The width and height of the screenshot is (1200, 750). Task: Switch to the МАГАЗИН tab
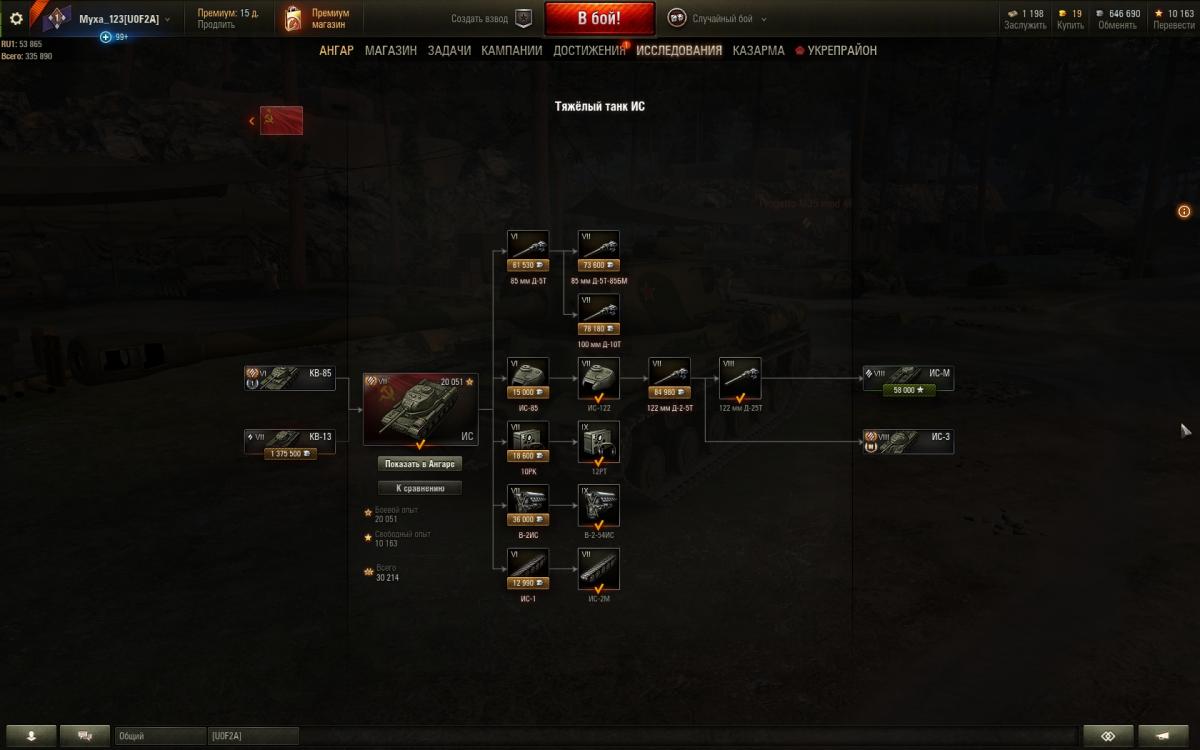click(x=391, y=50)
